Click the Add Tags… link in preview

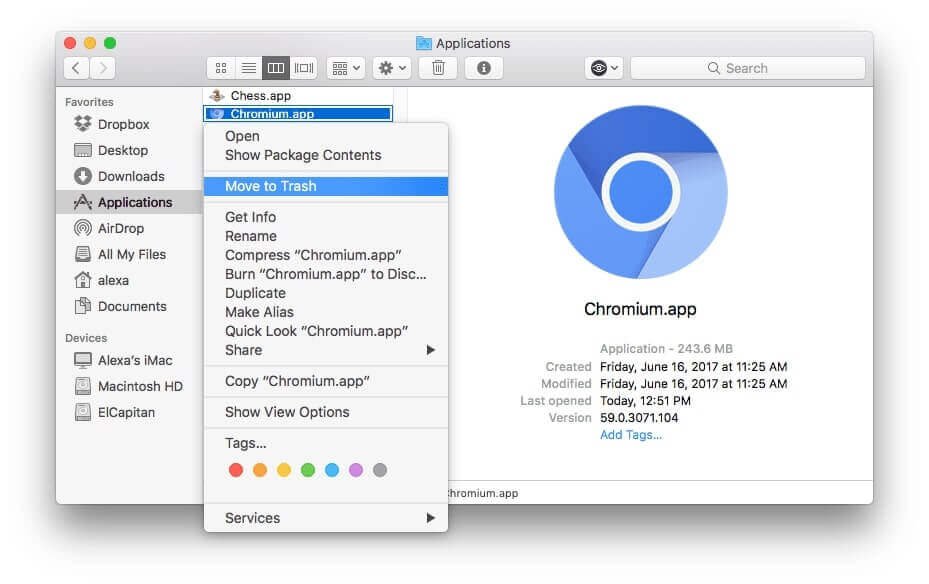click(x=630, y=435)
